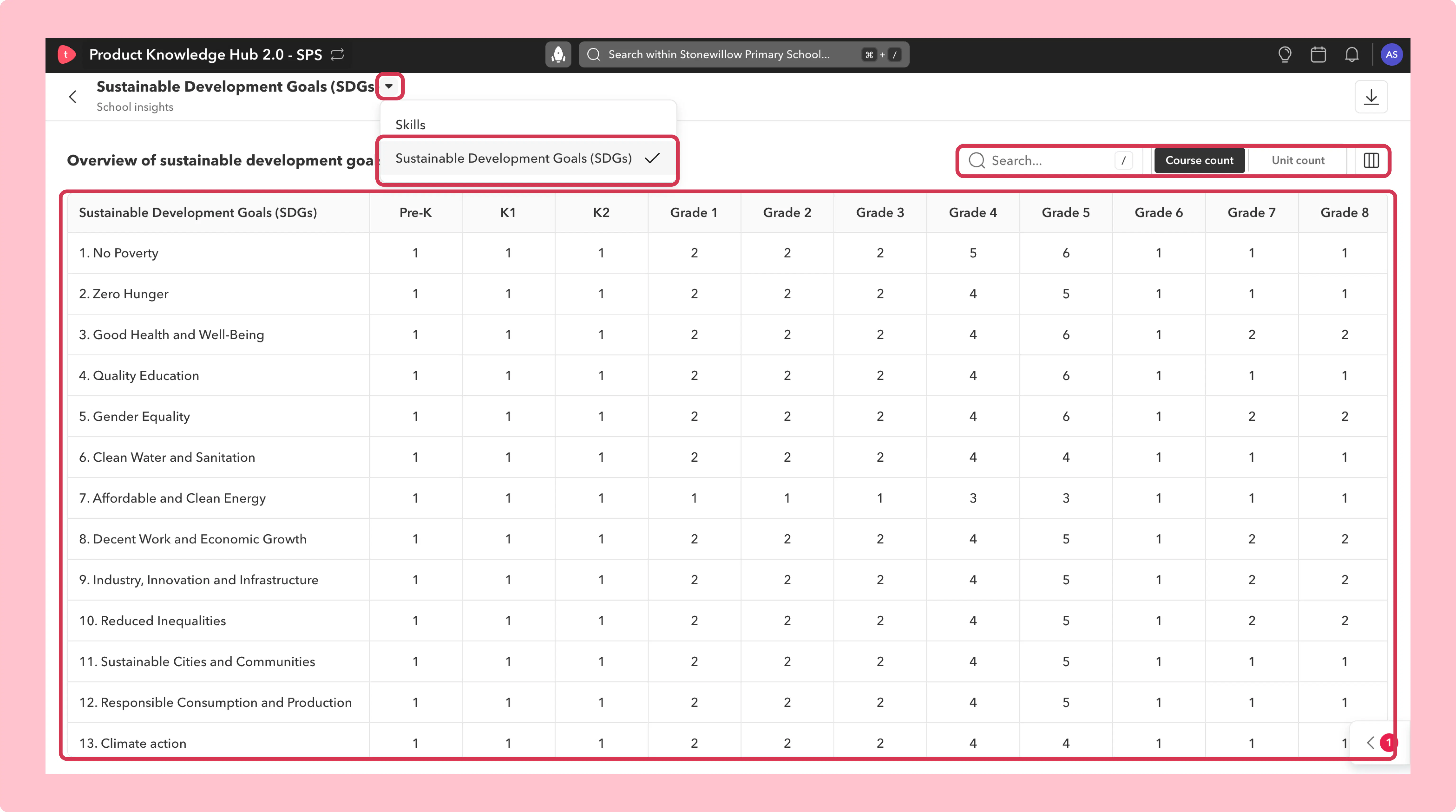
Task: Click the Sustainable Development Goals (SDGs) column header
Action: click(x=198, y=212)
